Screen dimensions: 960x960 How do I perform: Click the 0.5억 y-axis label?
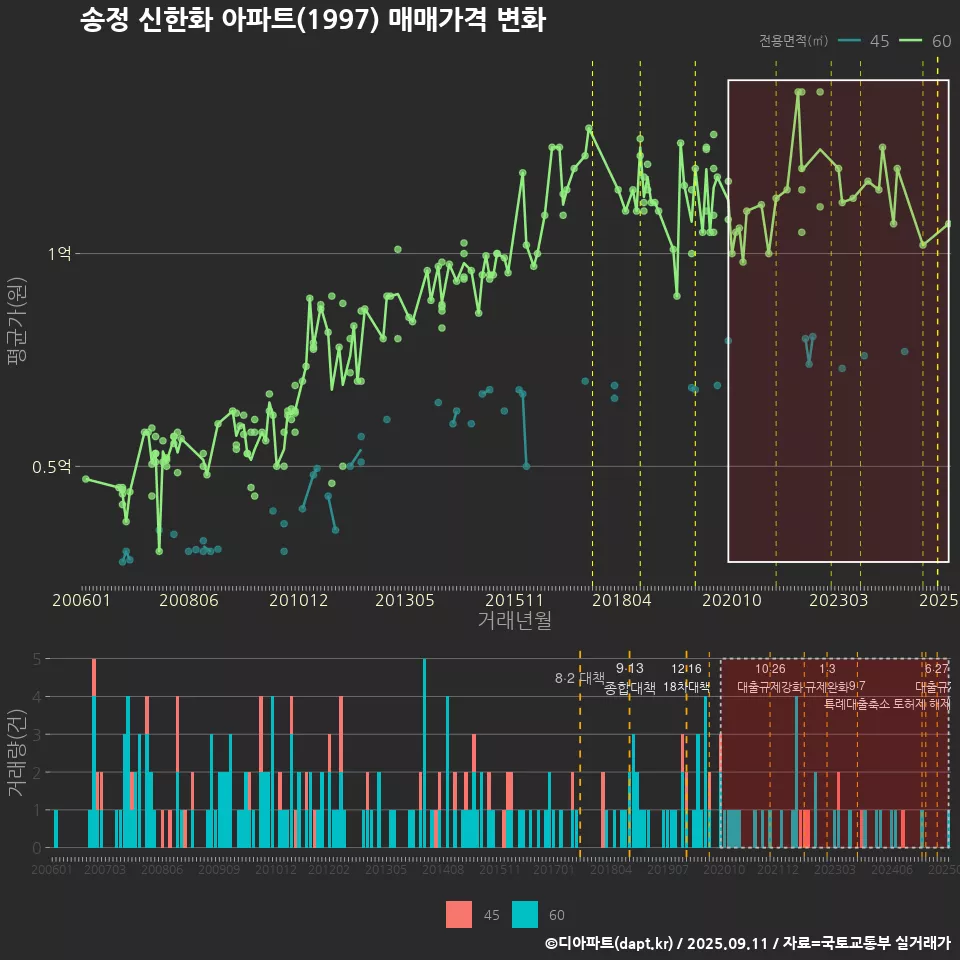coord(51,467)
